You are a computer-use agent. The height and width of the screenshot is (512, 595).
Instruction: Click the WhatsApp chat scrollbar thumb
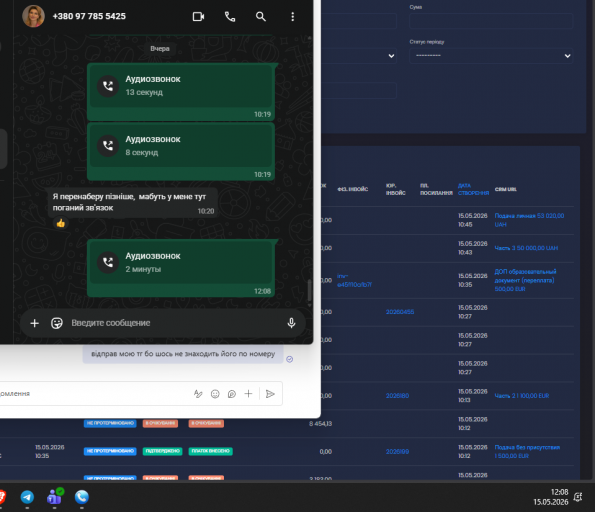[309, 290]
